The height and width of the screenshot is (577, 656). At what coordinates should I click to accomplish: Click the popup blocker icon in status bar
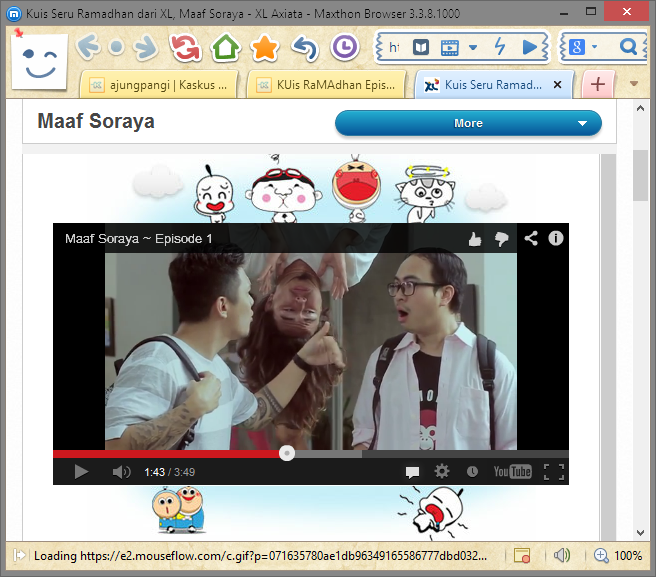click(x=522, y=556)
